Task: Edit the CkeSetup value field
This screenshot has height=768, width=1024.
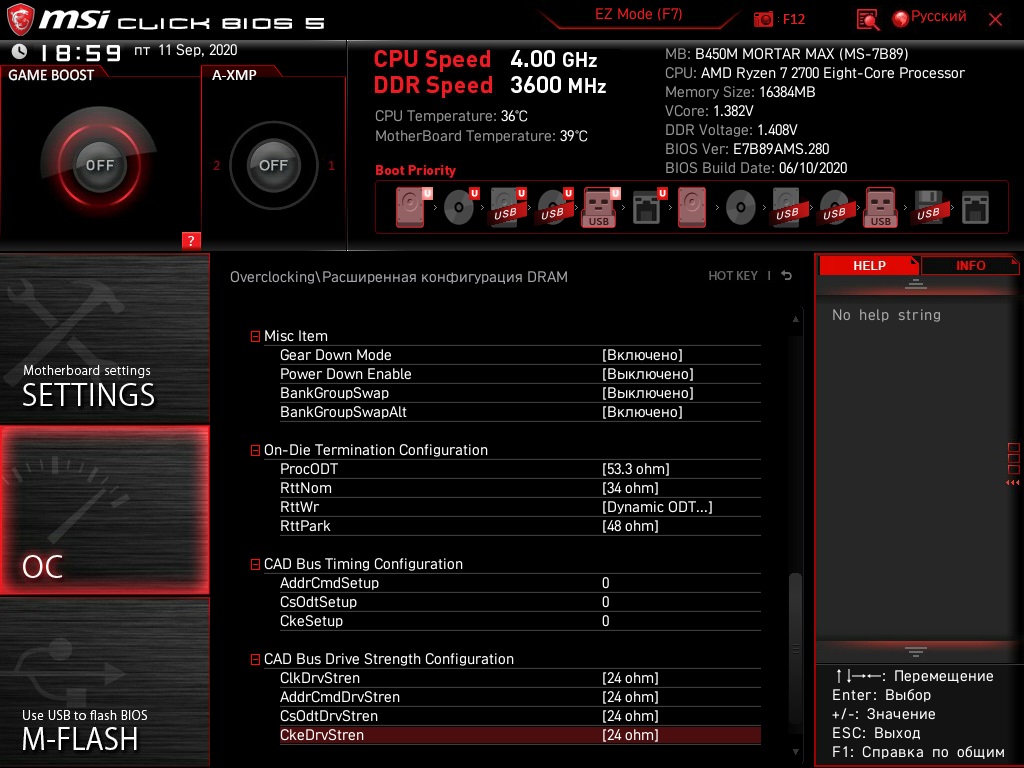Action: click(x=605, y=620)
